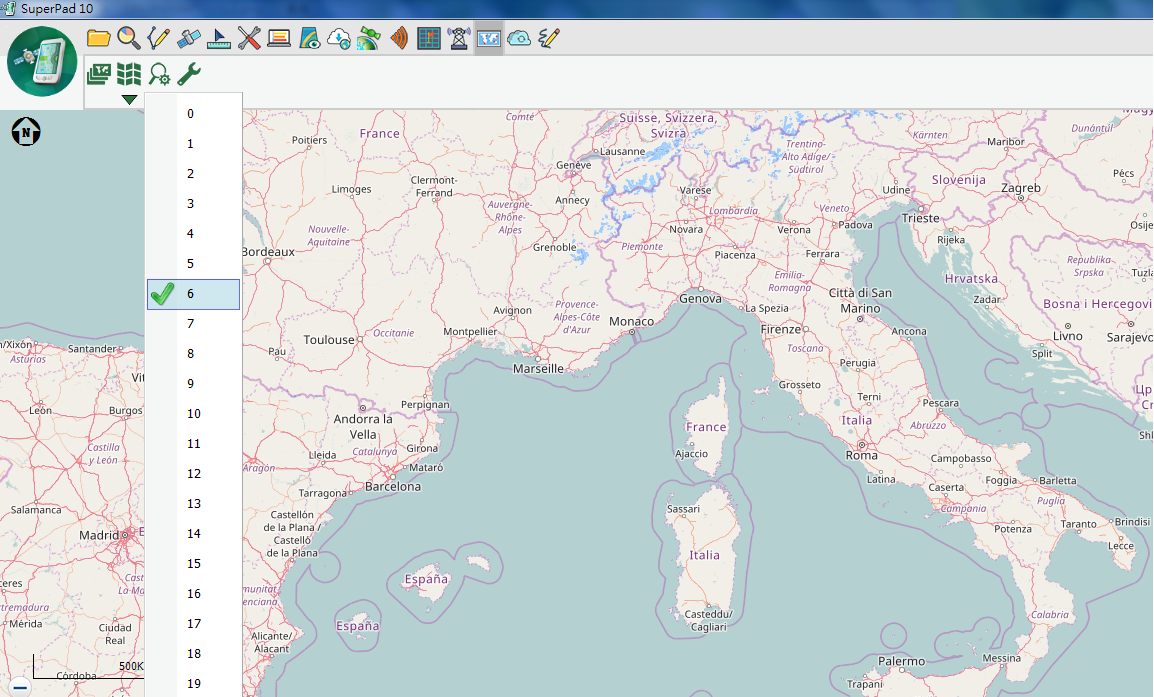This screenshot has height=697, width=1154.
Task: Select the ruler measure tool icon
Action: pyautogui.click(x=219, y=38)
